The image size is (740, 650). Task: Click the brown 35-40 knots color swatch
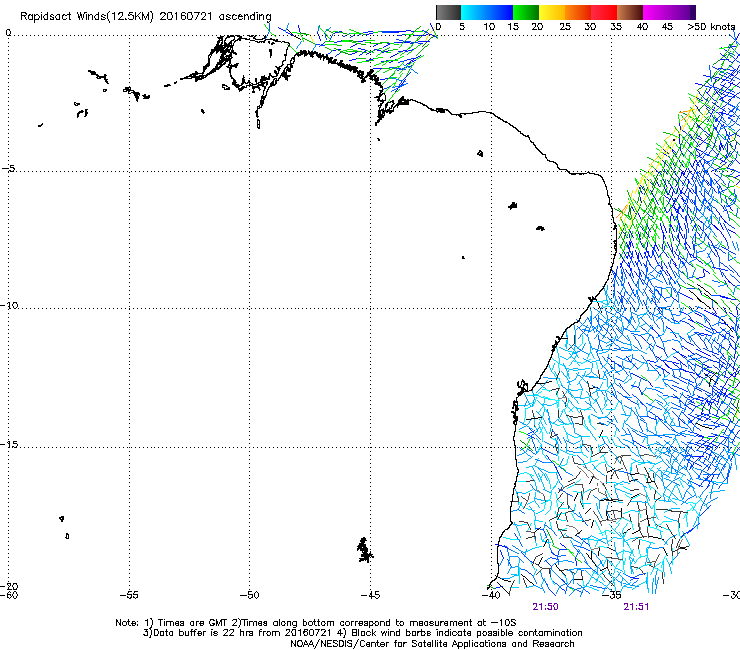pyautogui.click(x=630, y=12)
